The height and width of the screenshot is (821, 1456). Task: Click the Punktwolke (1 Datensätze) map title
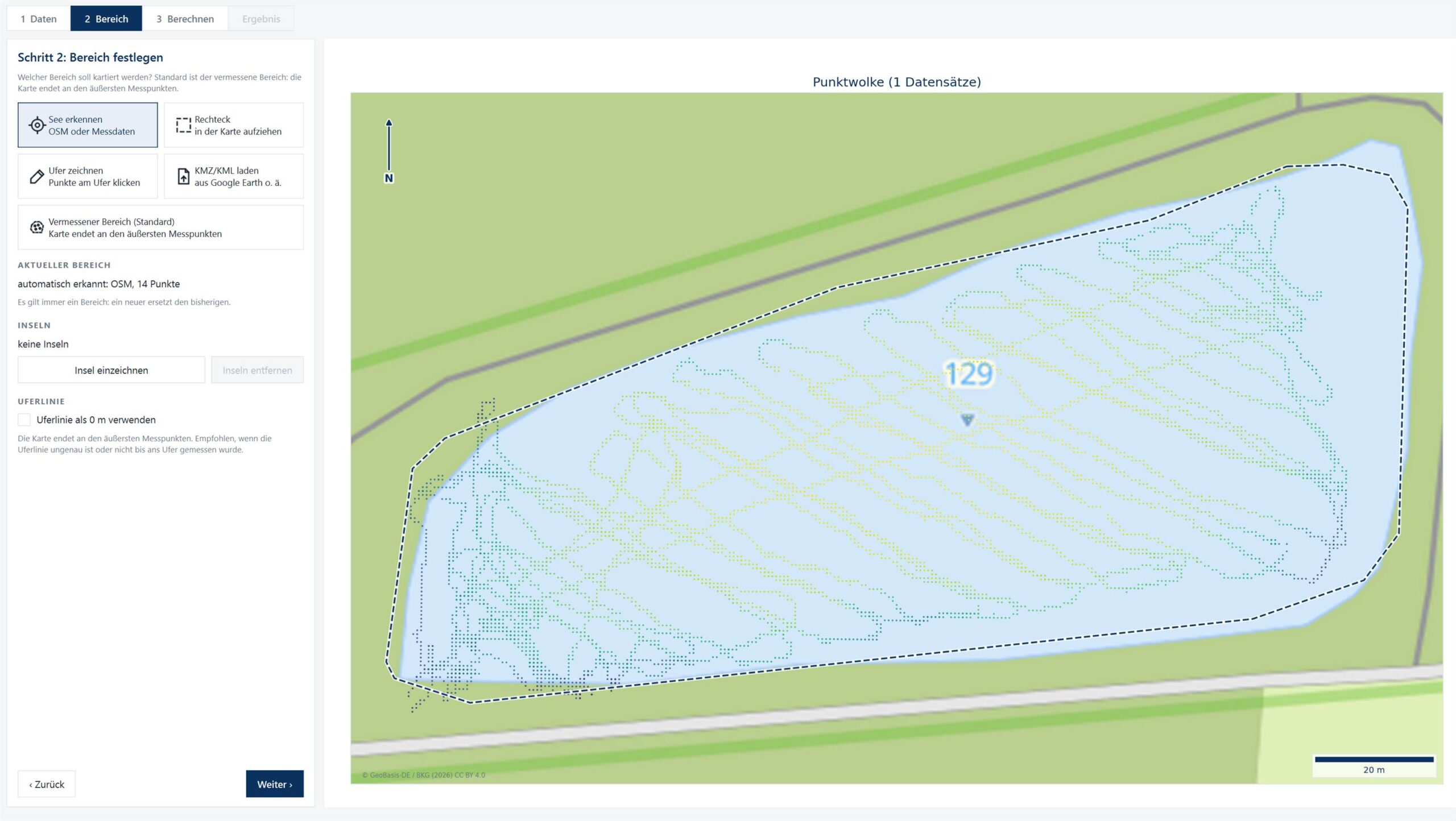tap(897, 82)
